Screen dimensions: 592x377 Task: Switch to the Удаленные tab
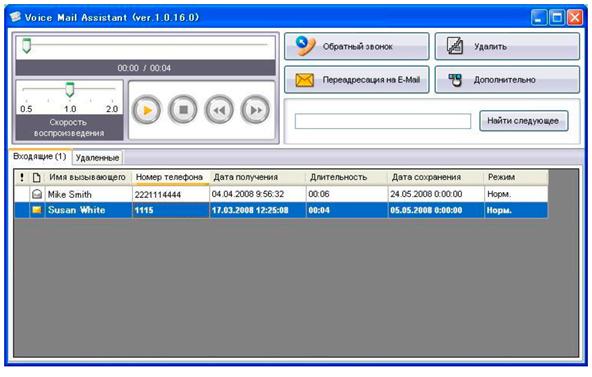(x=97, y=158)
